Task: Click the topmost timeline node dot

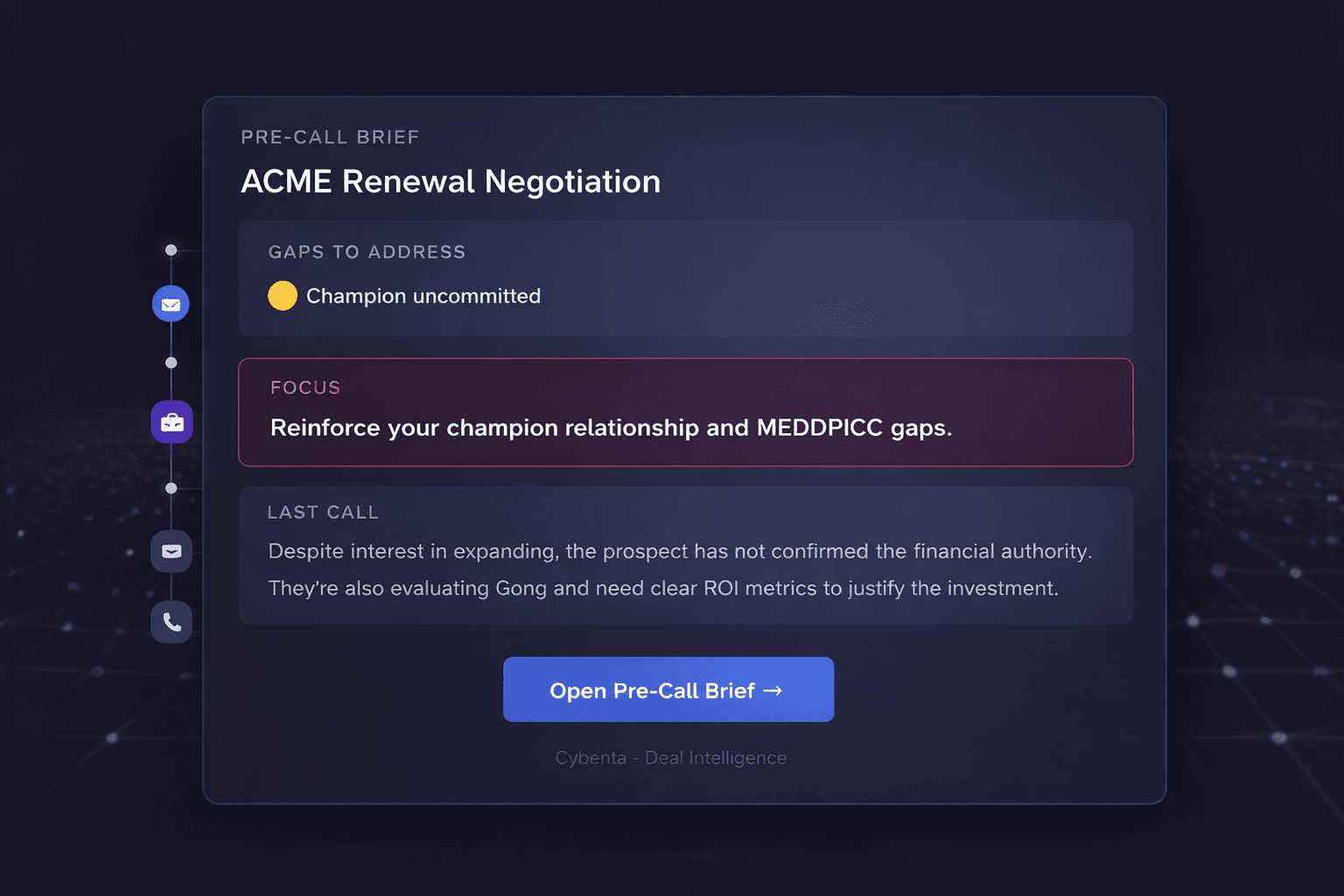Action: point(171,249)
